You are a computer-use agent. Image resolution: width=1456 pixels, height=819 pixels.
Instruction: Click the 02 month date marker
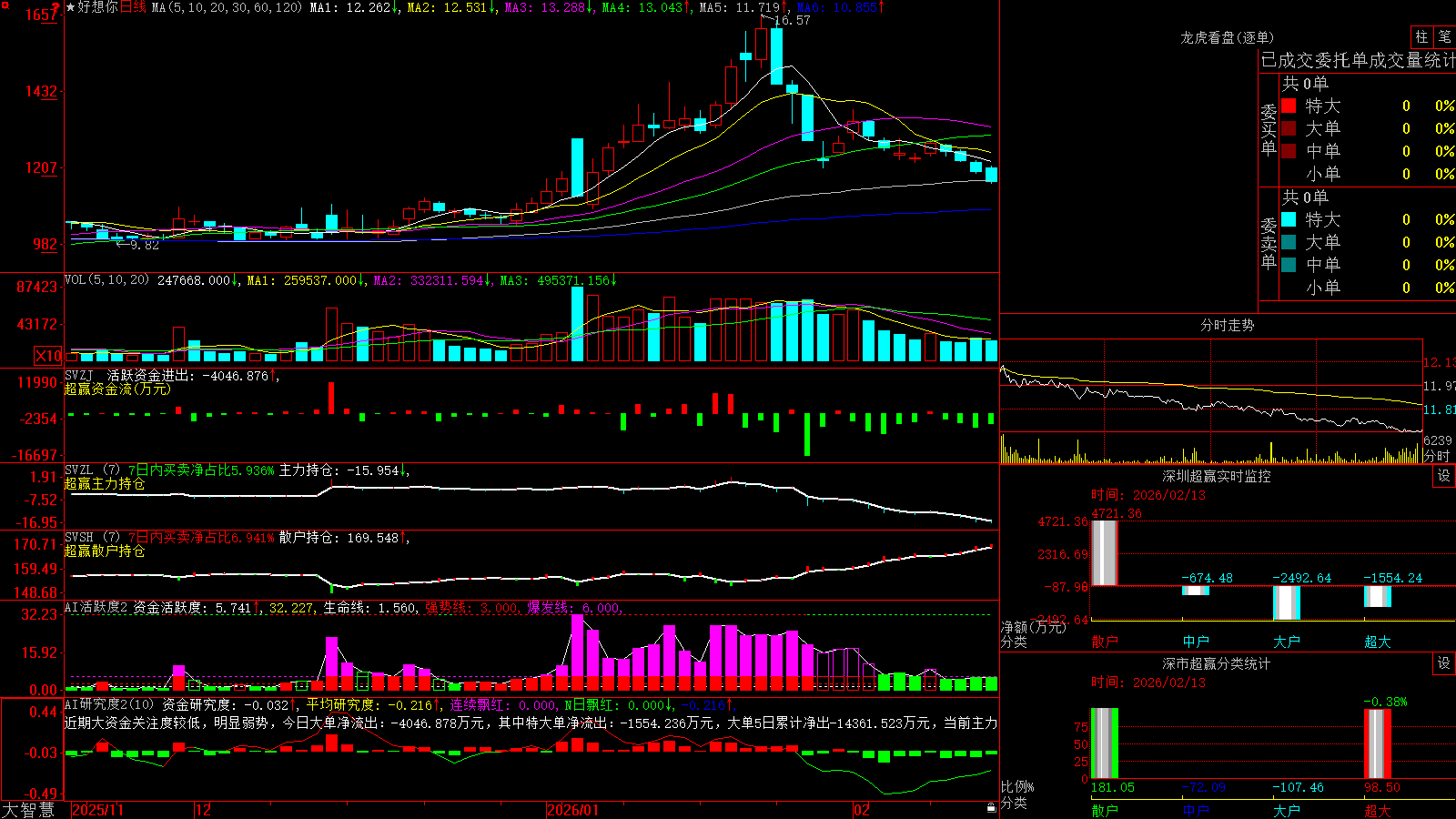(x=862, y=810)
